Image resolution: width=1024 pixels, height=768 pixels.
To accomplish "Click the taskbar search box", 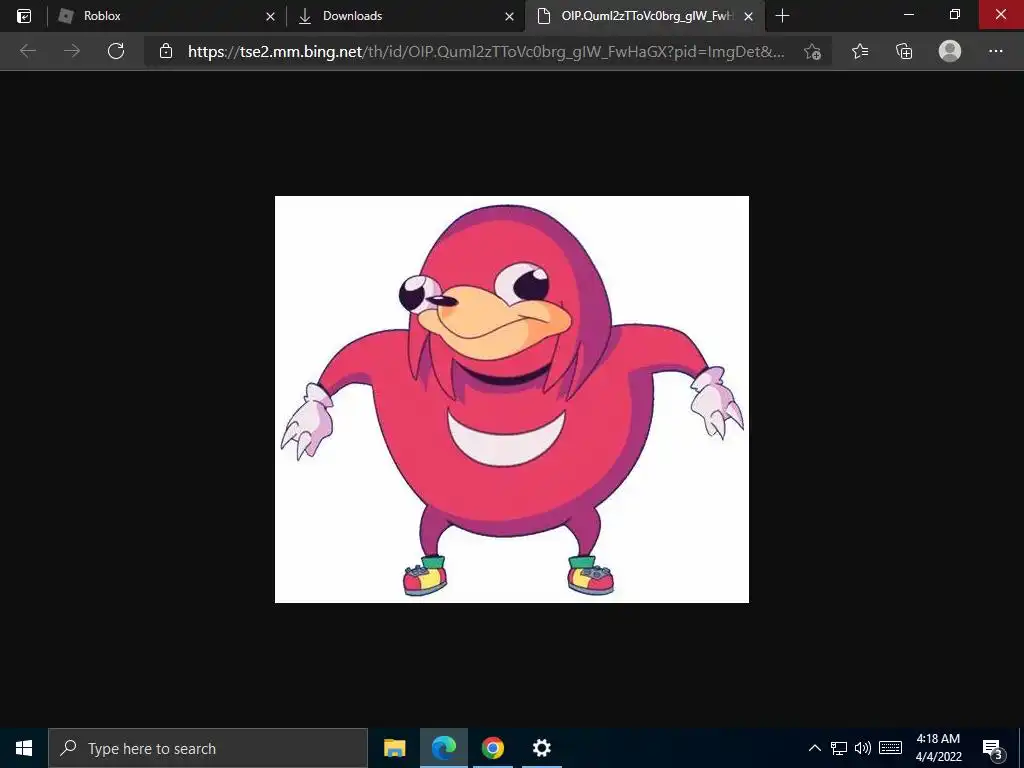I will coord(208,748).
